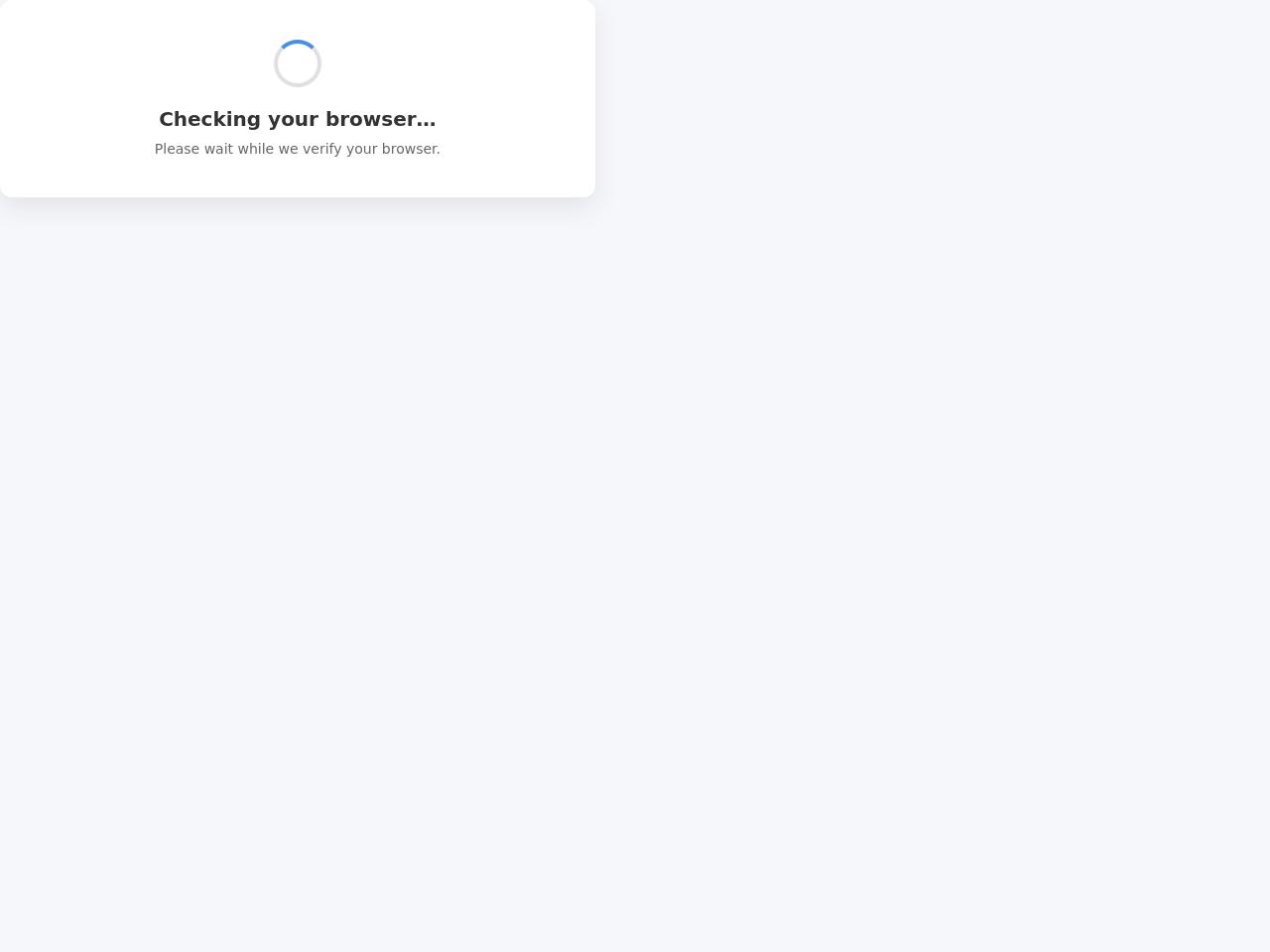Click the white verification card's blank left area
The image size is (1270, 952).
(x=69, y=99)
